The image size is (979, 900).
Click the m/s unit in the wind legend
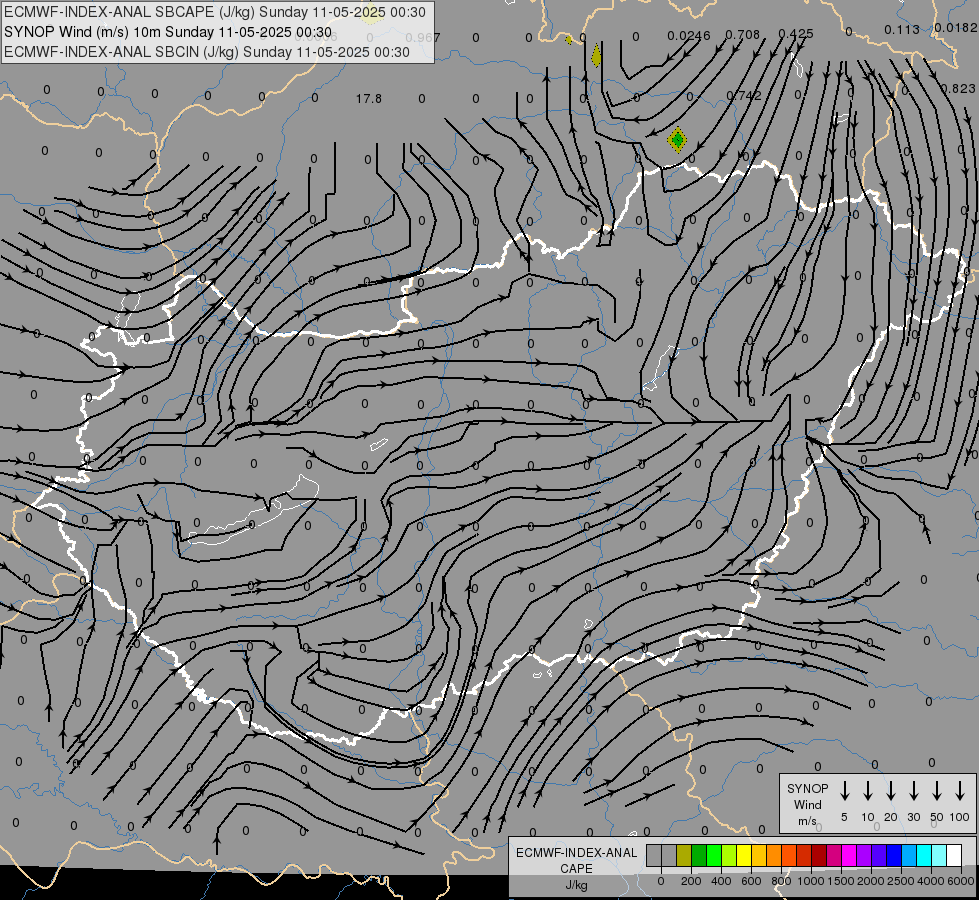807,821
